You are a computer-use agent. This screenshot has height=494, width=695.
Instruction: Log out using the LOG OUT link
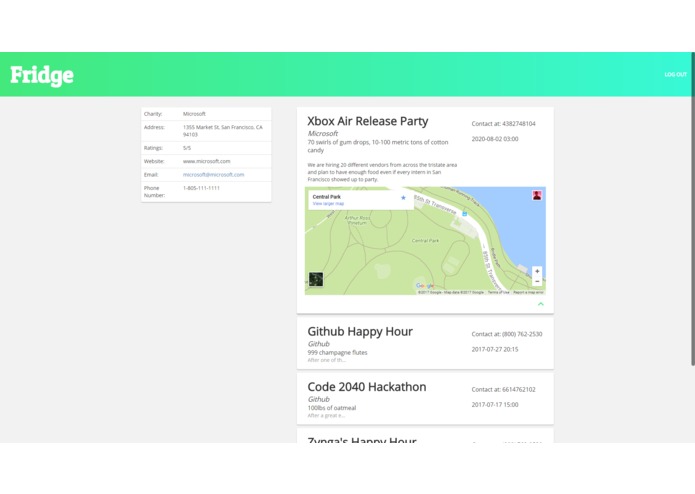[x=675, y=74]
